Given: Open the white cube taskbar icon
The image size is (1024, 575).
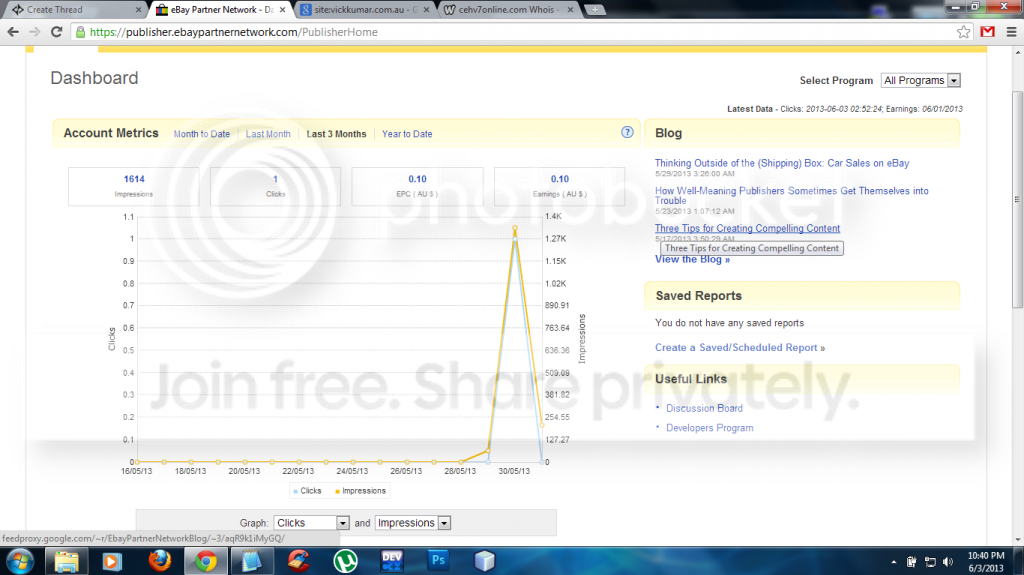Looking at the screenshot, I should click(x=485, y=561).
